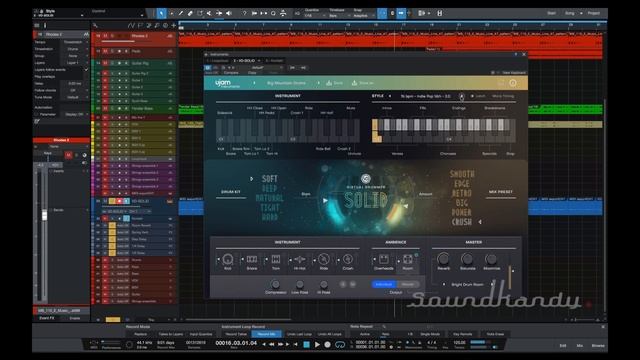This screenshot has height=360, width=640.
Task: Toggle Master output mode button
Action: 408,284
